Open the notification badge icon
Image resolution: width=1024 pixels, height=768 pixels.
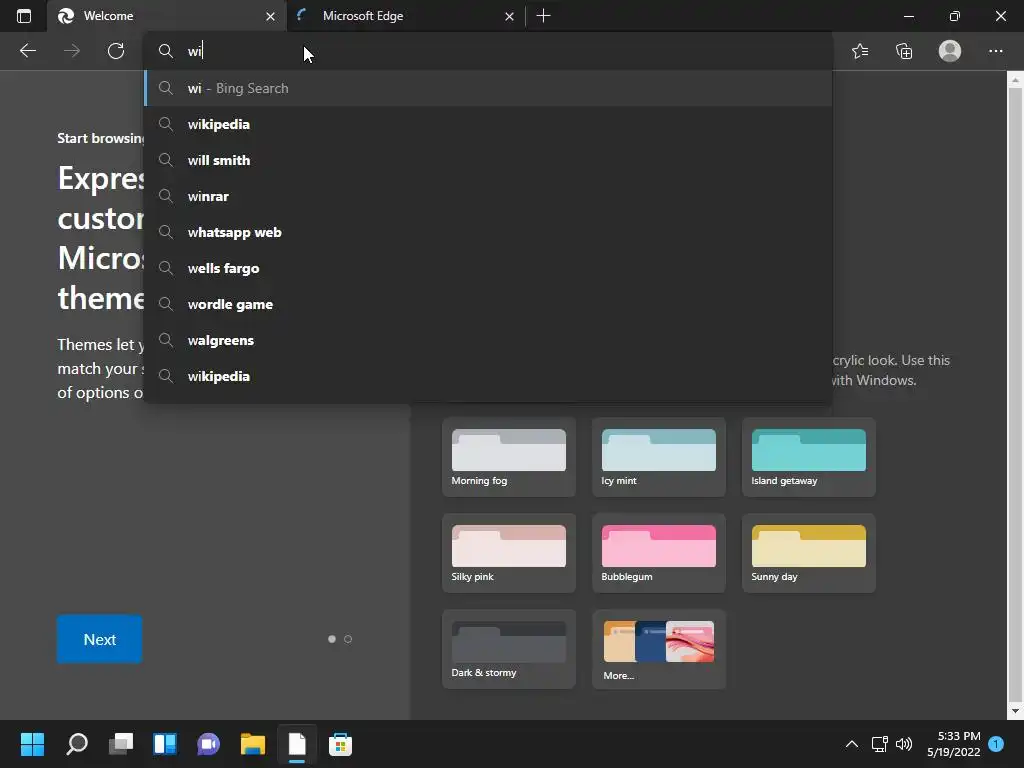(x=996, y=744)
